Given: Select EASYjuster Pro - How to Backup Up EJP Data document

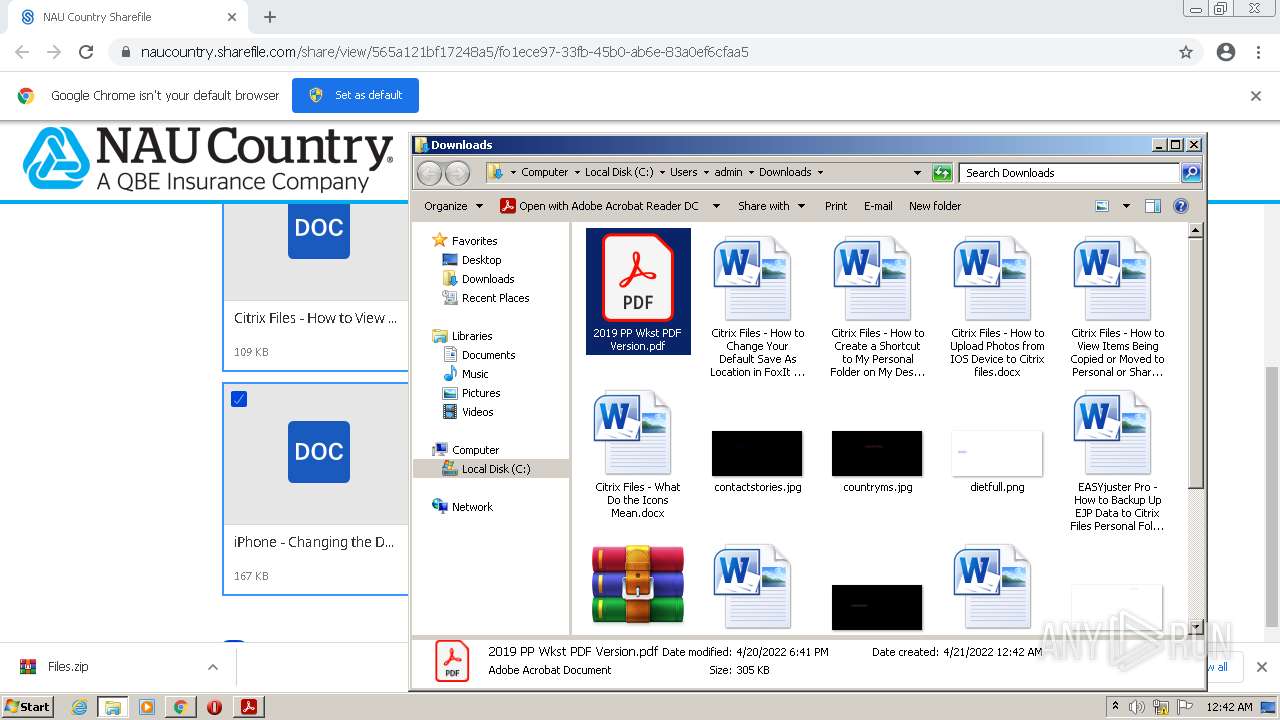Looking at the screenshot, I should (x=1117, y=462).
